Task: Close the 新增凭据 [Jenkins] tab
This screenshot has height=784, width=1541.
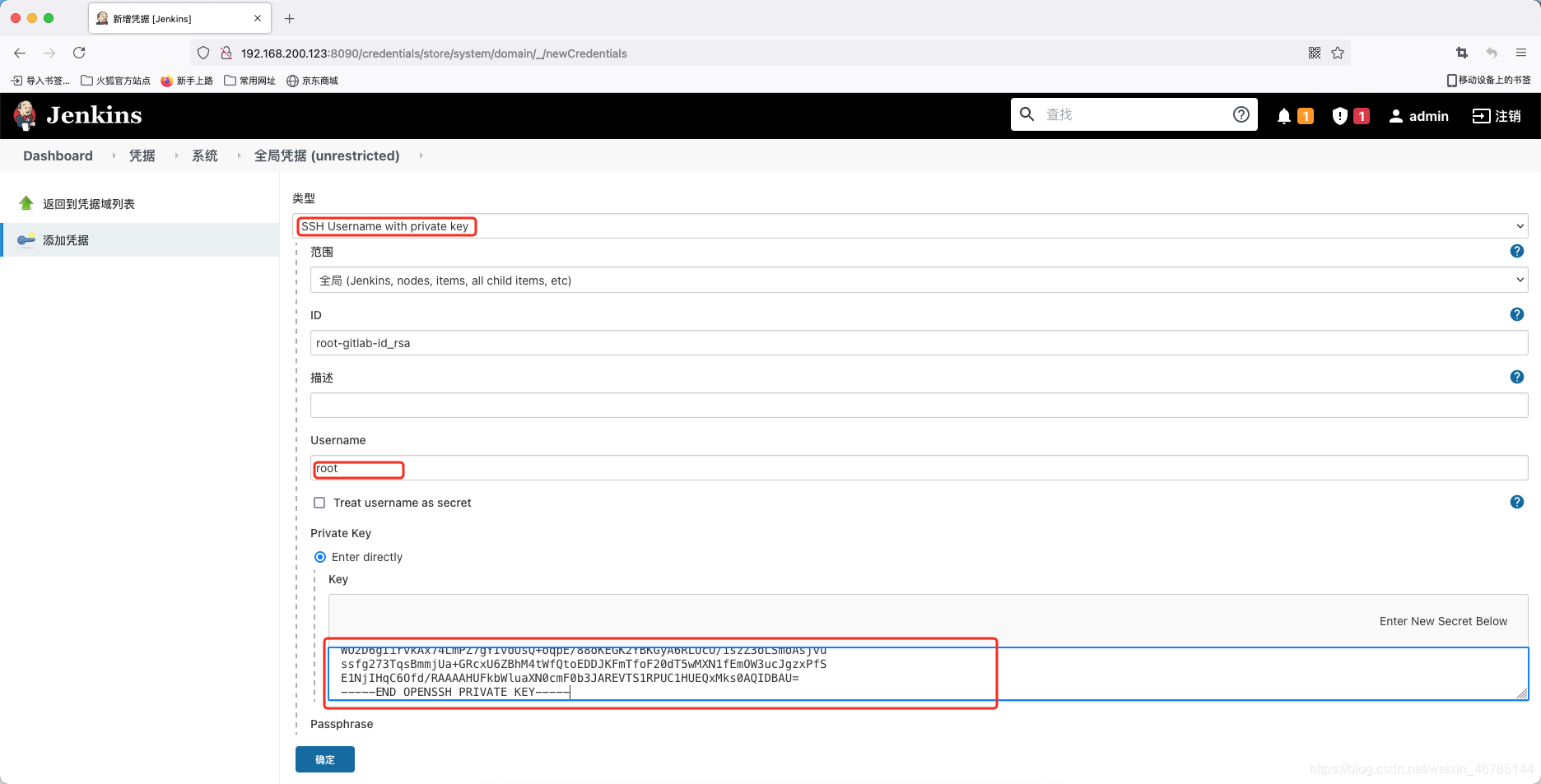Action: [x=258, y=18]
